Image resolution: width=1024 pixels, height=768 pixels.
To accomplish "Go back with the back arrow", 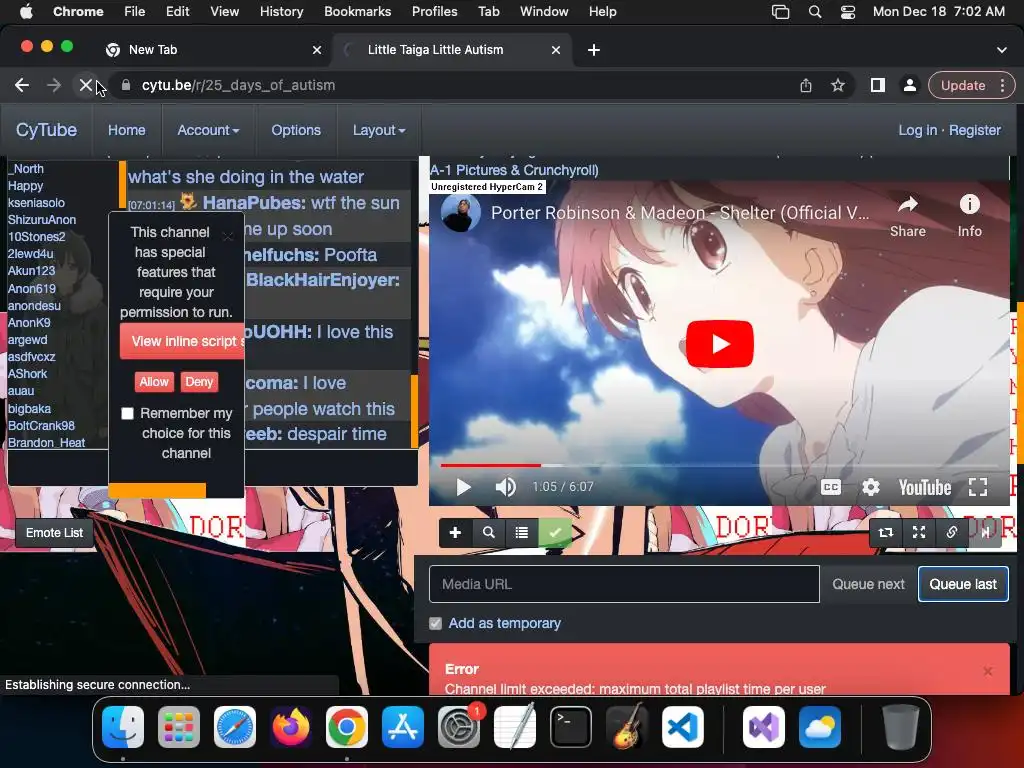I will tap(22, 86).
